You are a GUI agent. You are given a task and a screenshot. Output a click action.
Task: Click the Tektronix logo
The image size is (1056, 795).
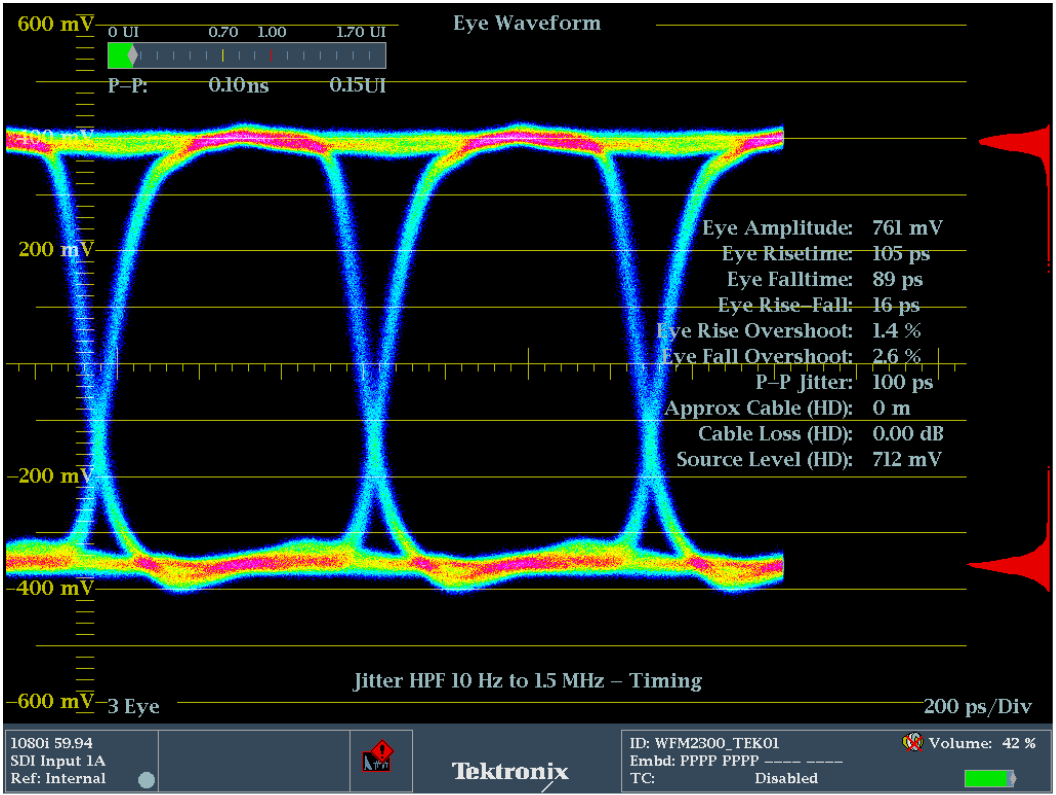click(x=510, y=771)
